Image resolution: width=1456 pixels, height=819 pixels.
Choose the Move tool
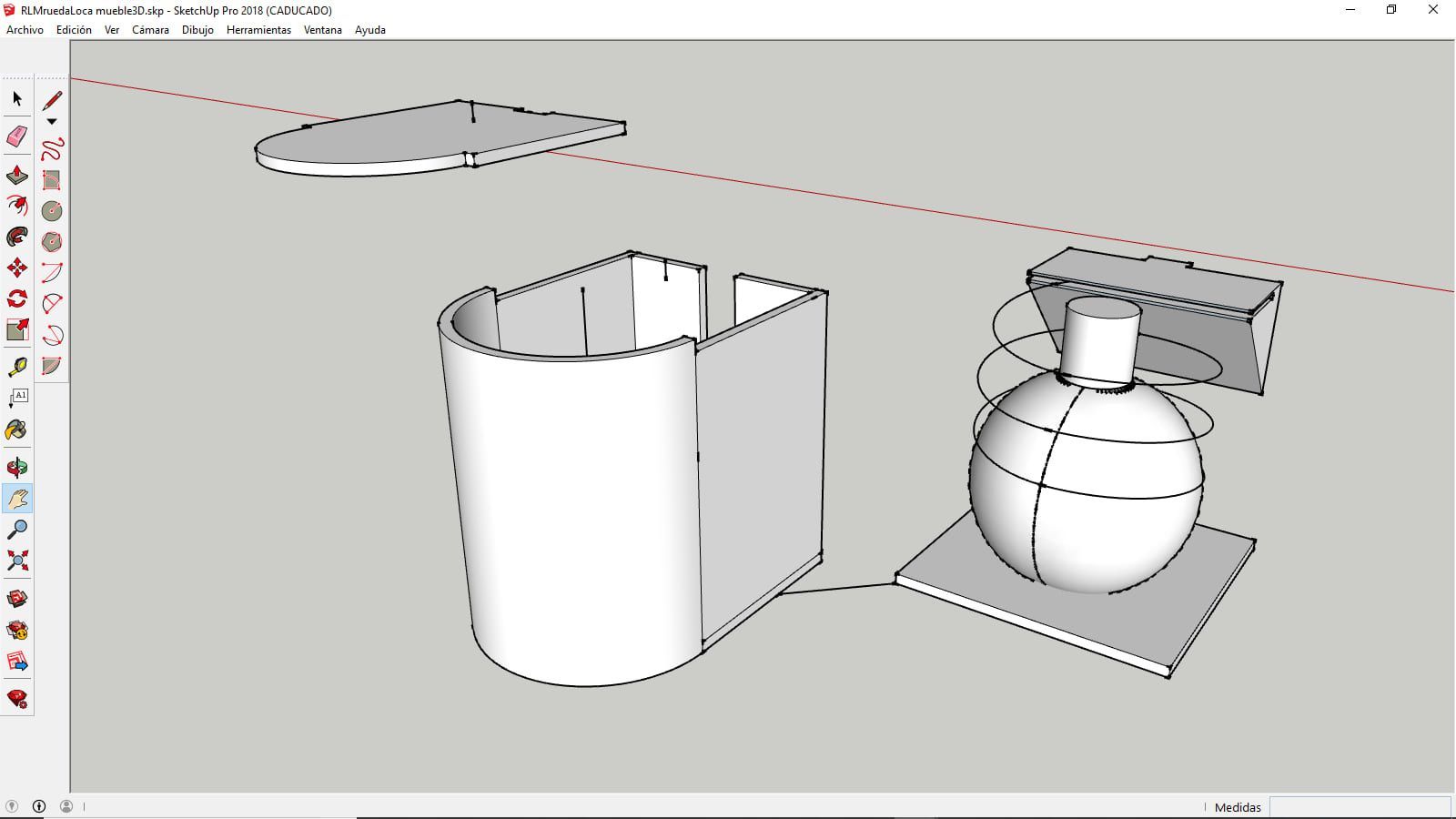[17, 268]
